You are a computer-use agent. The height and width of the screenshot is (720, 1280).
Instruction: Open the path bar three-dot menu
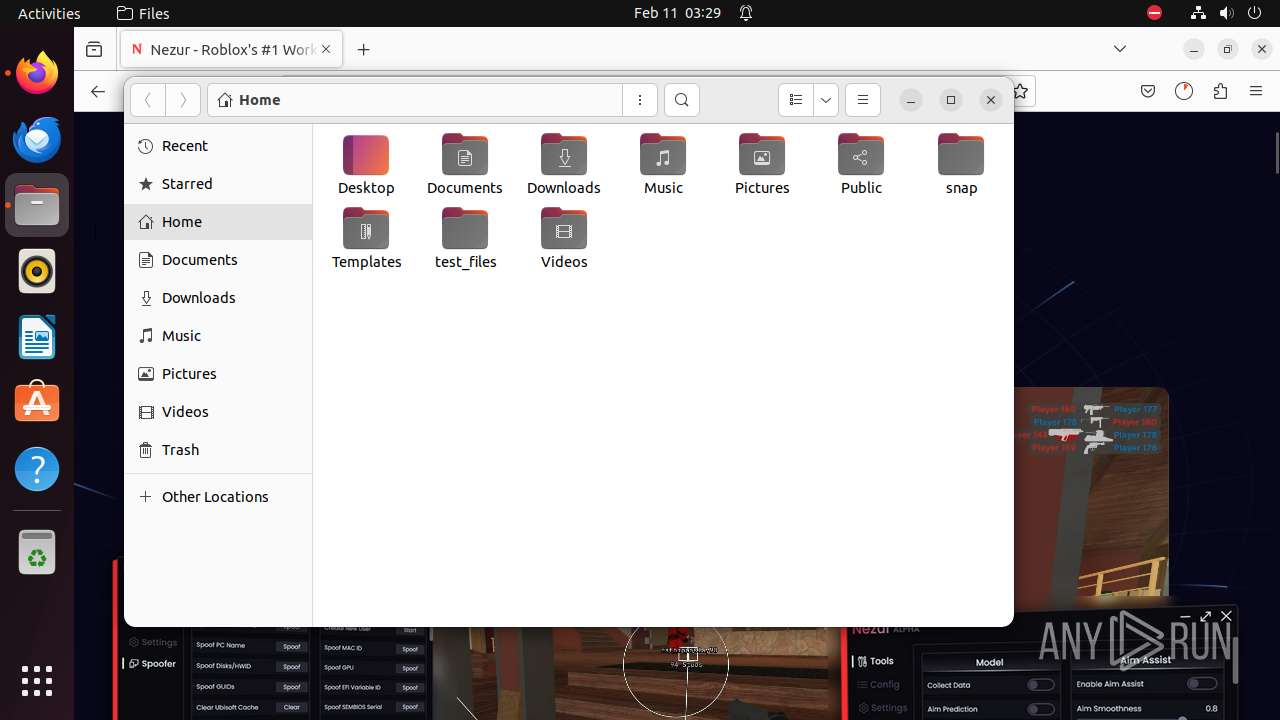pos(640,100)
